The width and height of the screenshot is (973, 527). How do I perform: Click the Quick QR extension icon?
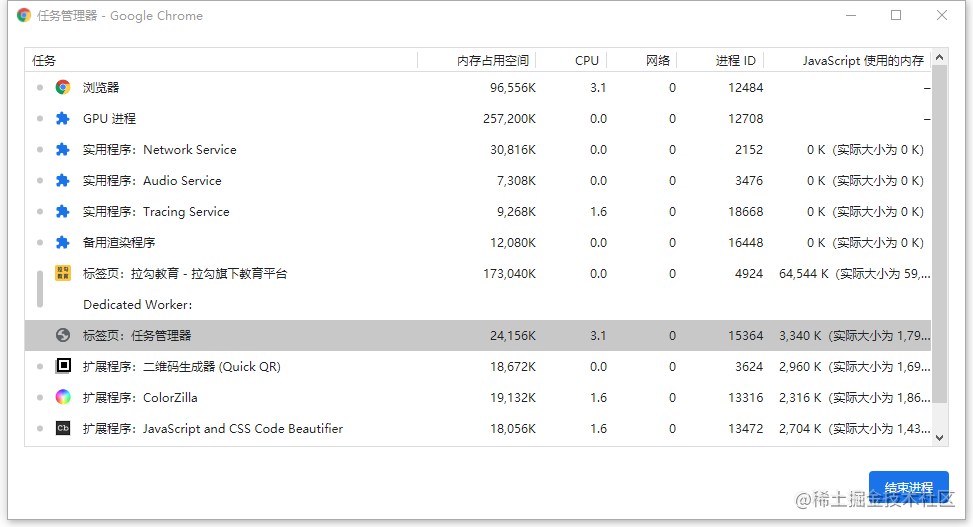coord(63,366)
